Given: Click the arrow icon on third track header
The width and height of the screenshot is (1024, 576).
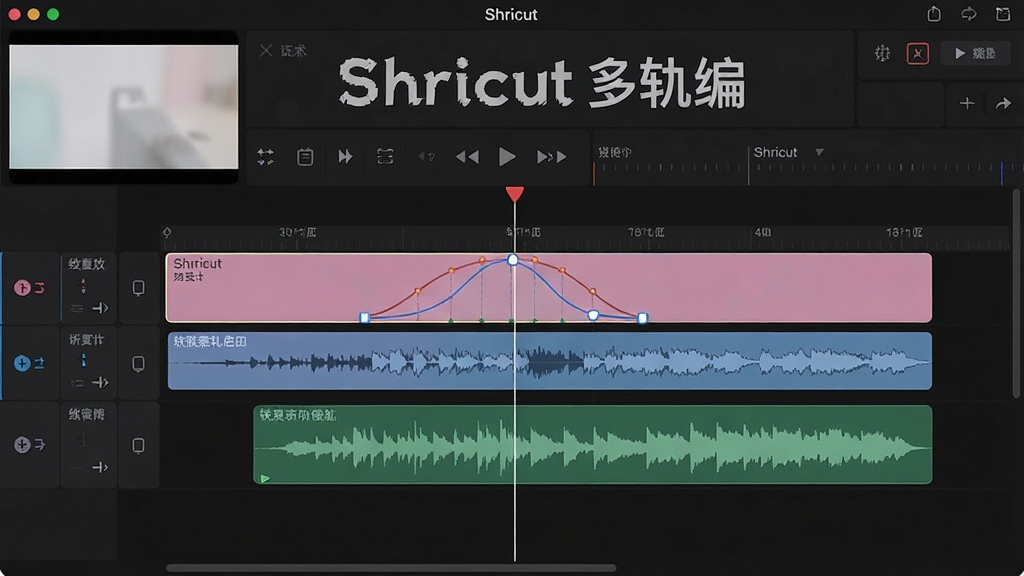Looking at the screenshot, I should (x=100, y=467).
